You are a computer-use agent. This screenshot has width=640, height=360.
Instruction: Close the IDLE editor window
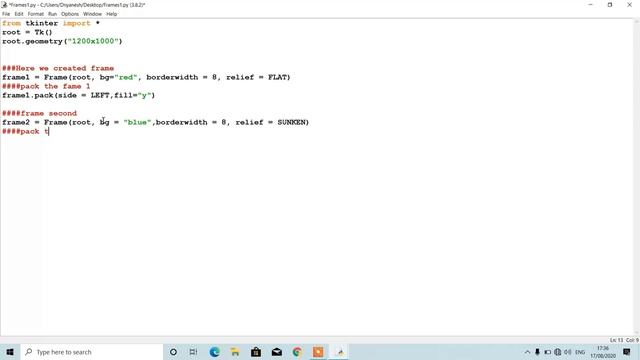(x=629, y=5)
